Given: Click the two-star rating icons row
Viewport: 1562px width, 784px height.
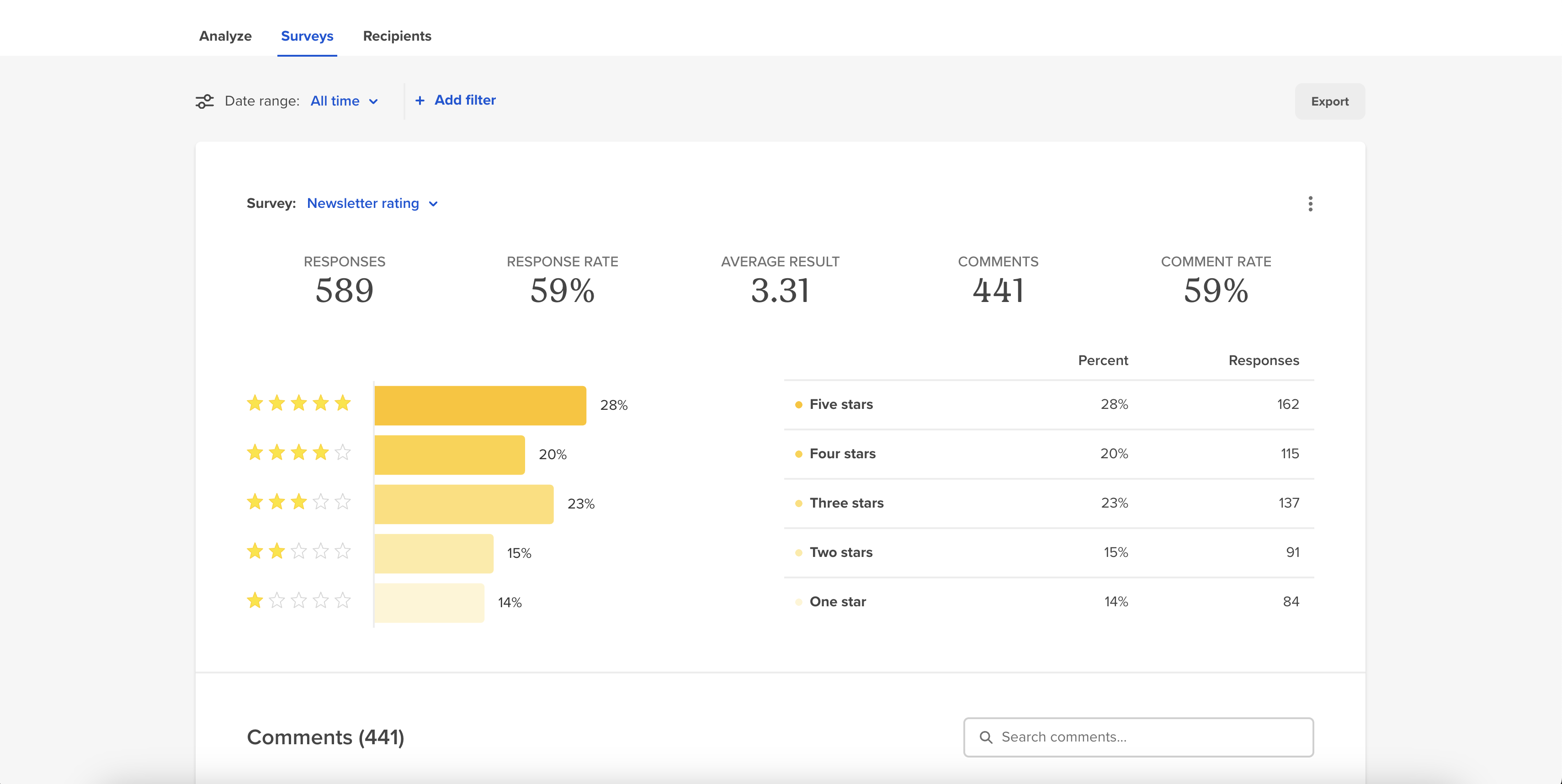Looking at the screenshot, I should pos(298,551).
